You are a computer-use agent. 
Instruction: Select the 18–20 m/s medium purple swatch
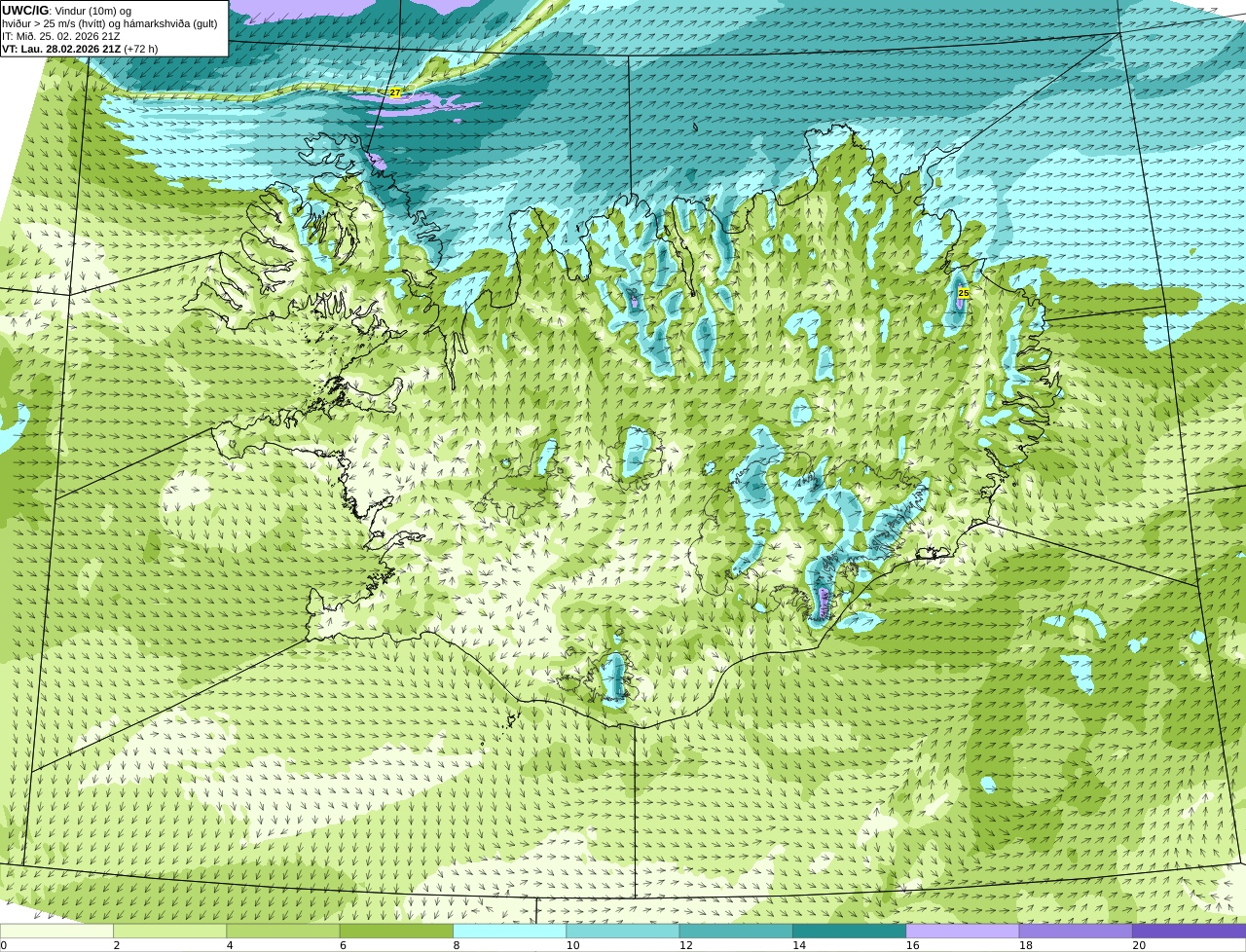pos(1076,931)
